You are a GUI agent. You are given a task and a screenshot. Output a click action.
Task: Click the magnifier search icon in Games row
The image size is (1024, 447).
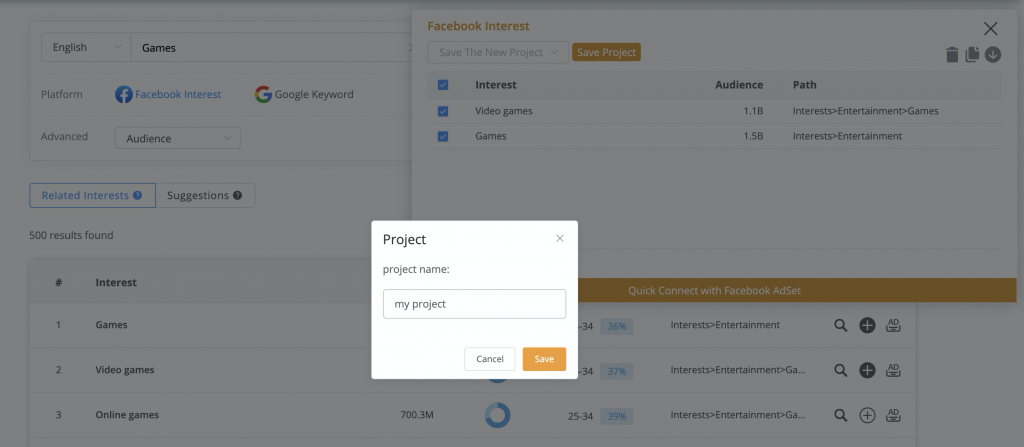tap(840, 325)
